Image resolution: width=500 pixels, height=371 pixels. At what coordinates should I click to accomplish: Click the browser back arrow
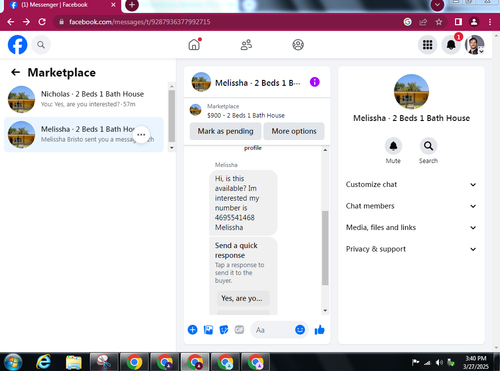tap(11, 22)
